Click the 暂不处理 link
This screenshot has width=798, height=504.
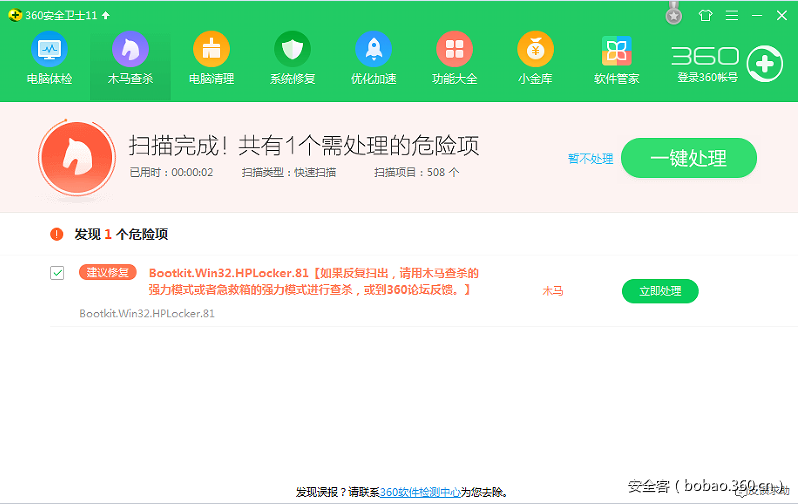point(590,159)
